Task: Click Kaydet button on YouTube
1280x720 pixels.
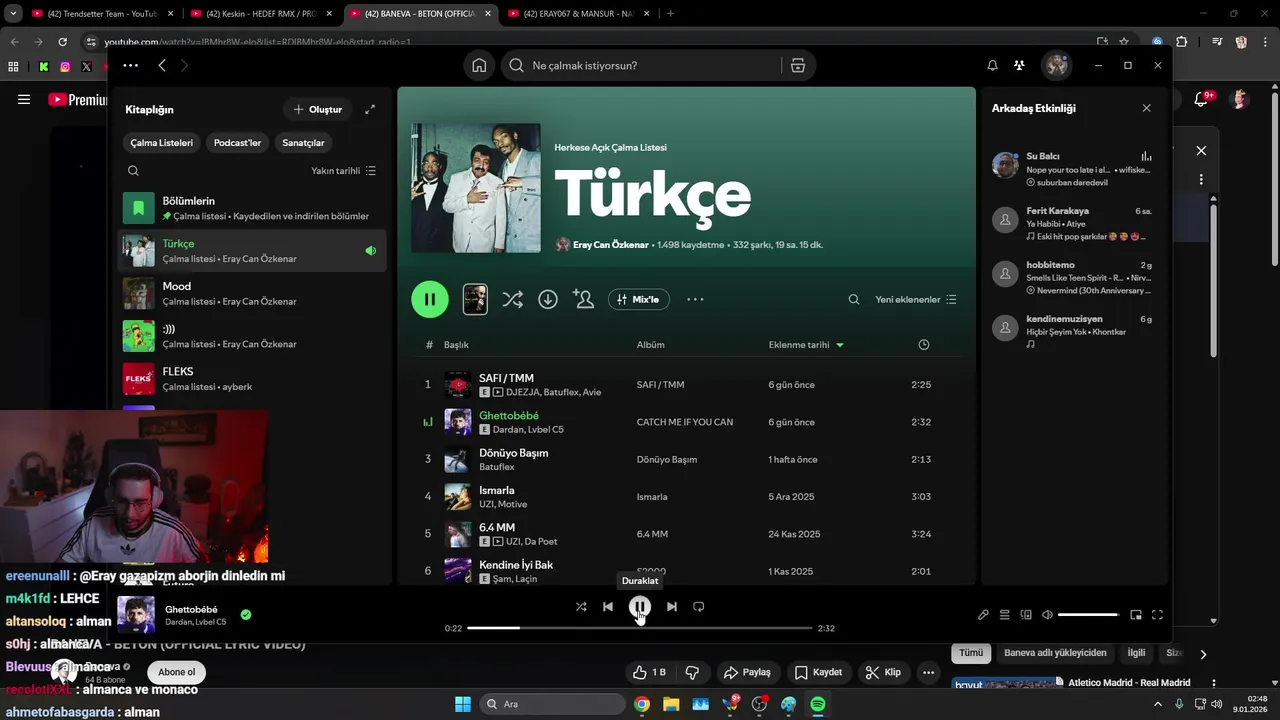Action: (x=818, y=672)
